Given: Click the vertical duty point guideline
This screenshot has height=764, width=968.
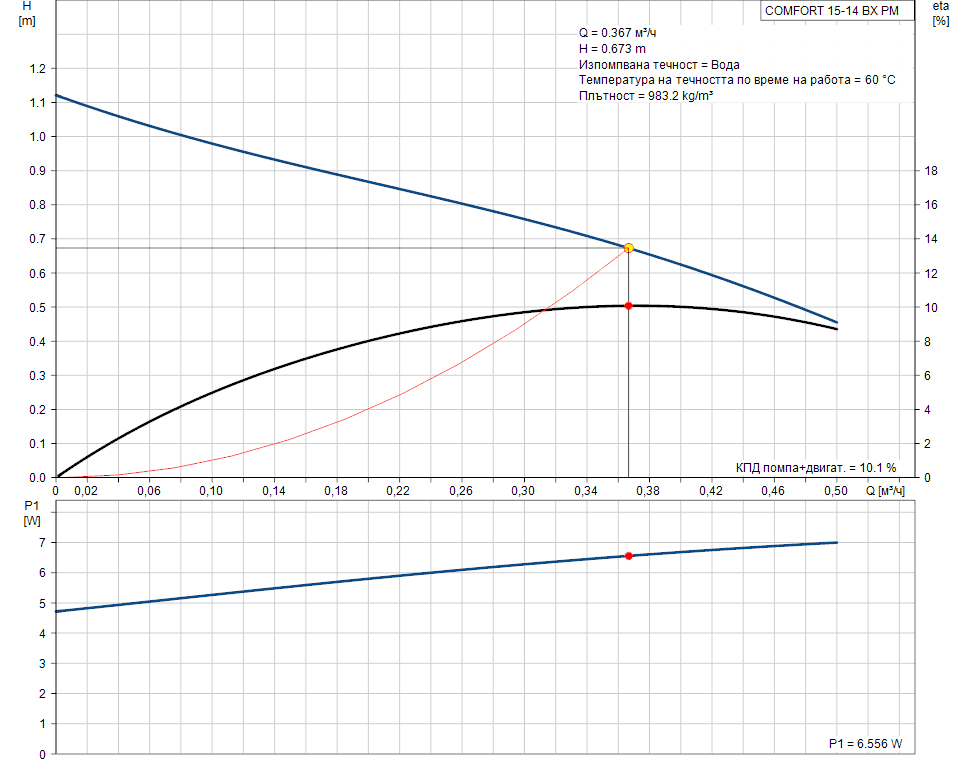Looking at the screenshot, I should 628,400.
